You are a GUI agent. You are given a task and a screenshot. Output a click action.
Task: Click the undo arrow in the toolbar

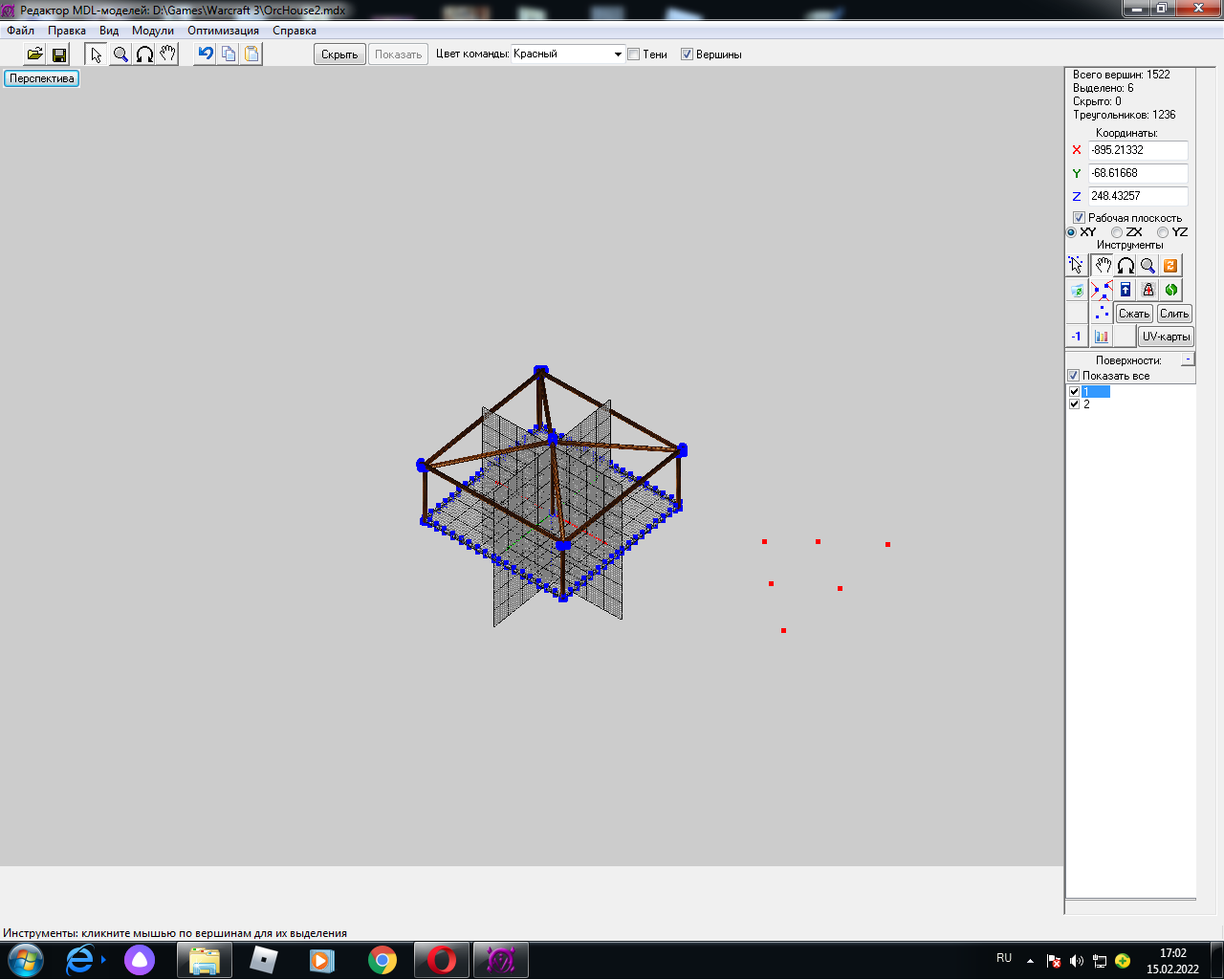tap(205, 54)
